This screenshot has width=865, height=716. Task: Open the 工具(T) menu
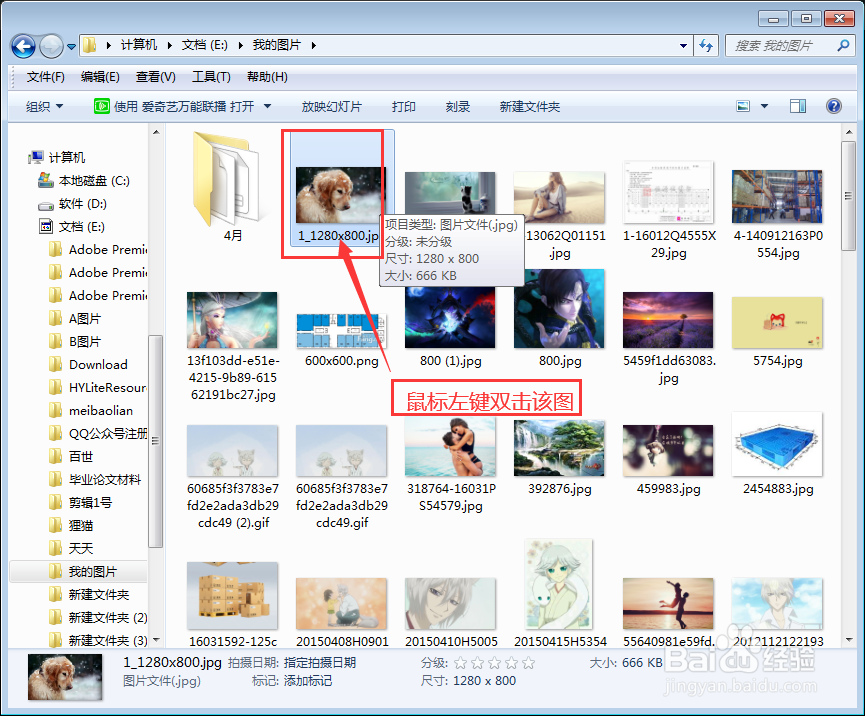pos(209,77)
